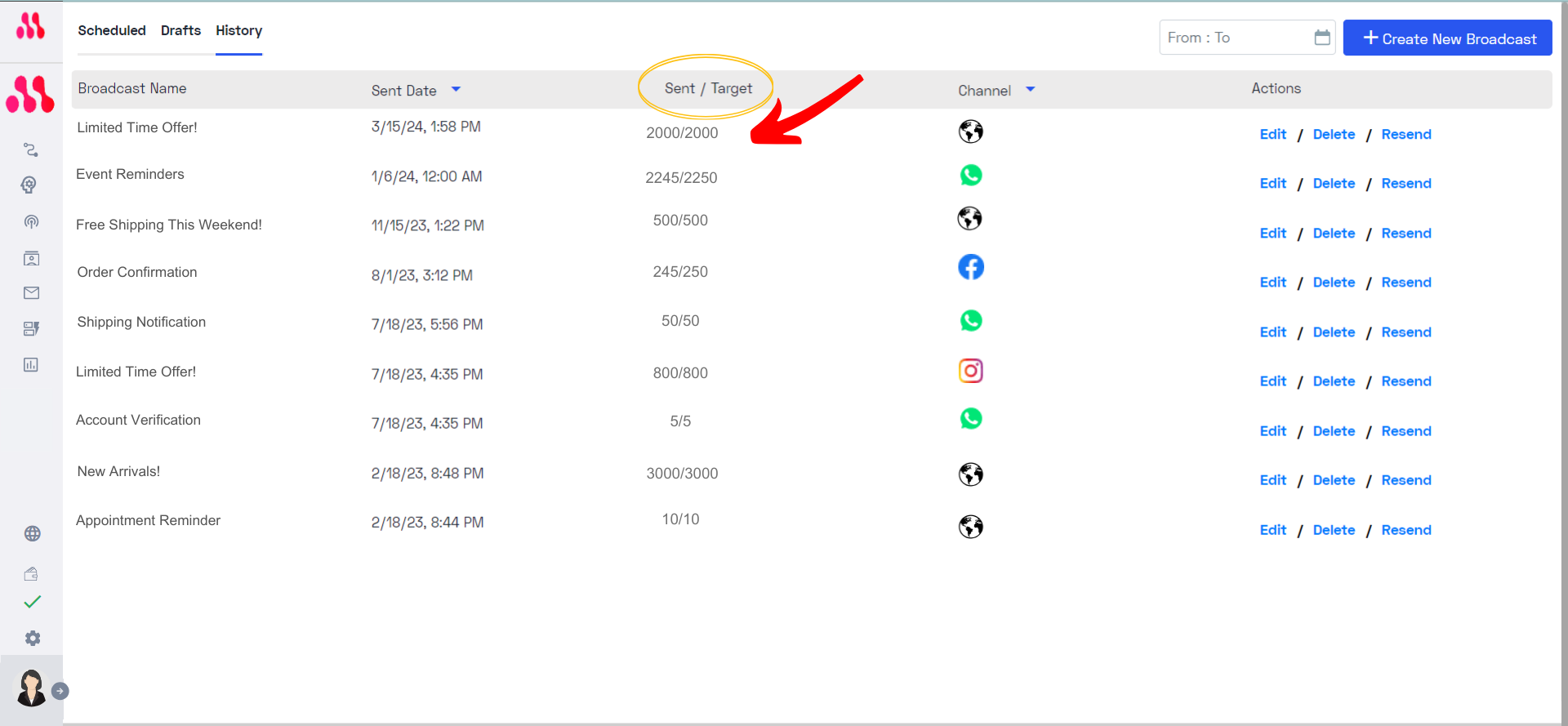This screenshot has height=726, width=1568.
Task: Click the Sent / Target column header
Action: pyautogui.click(x=708, y=88)
